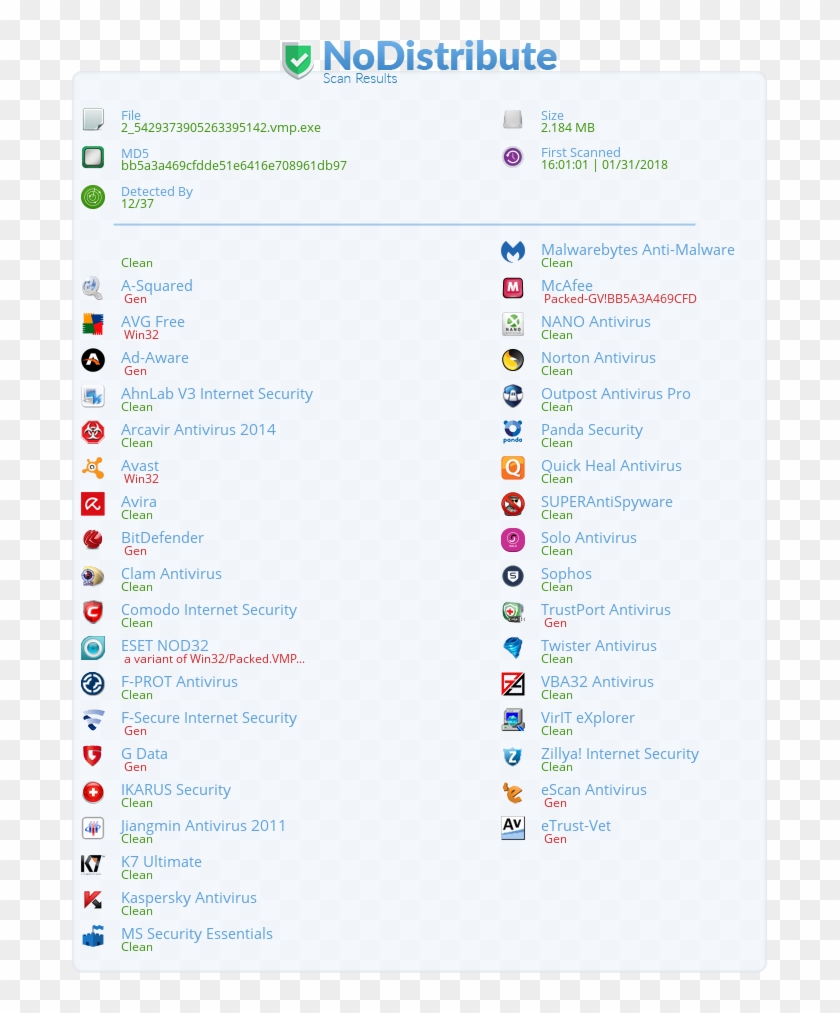The height and width of the screenshot is (1013, 840).
Task: Click the scanned file name text
Action: coord(220,128)
